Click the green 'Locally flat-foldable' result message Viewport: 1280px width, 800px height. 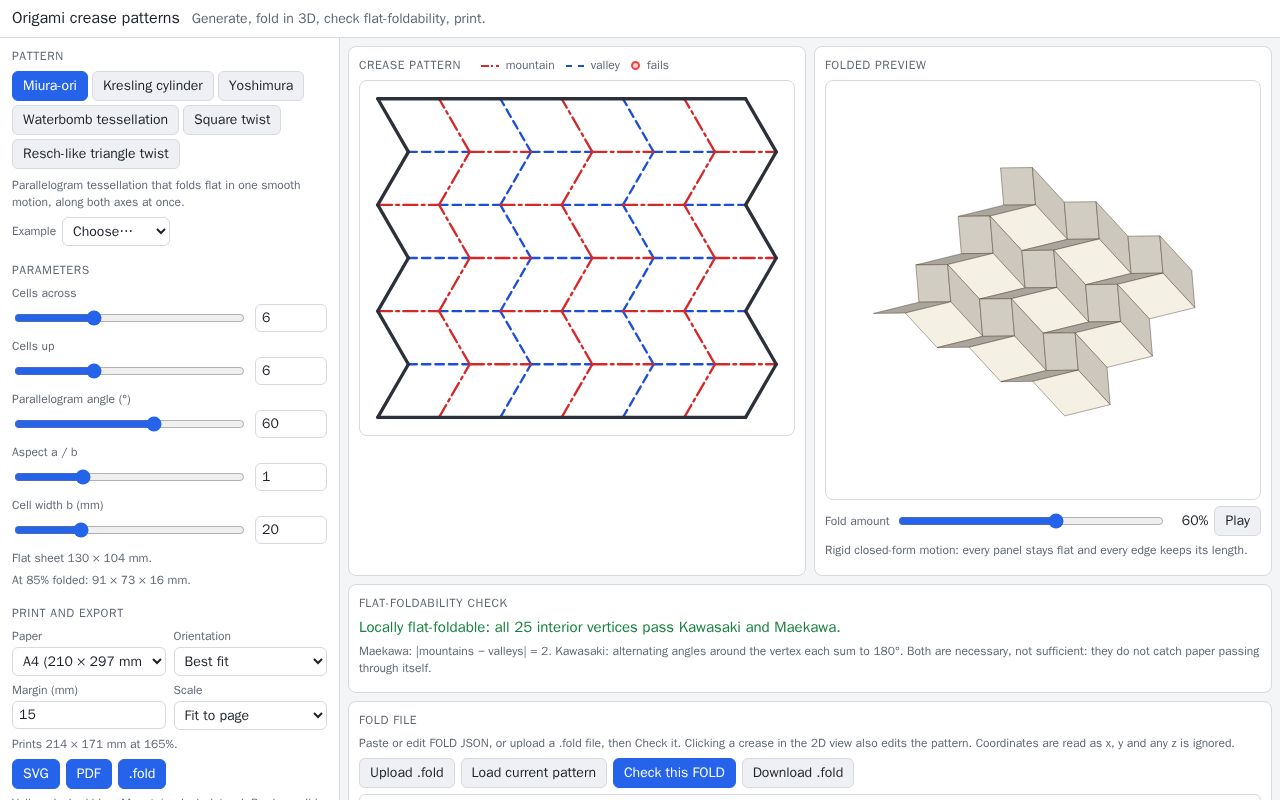pos(600,628)
